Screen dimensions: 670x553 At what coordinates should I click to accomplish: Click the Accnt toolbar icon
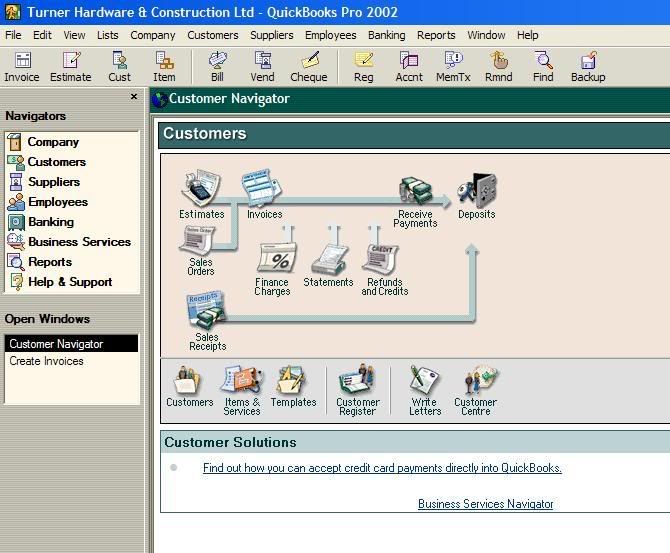tap(409, 67)
